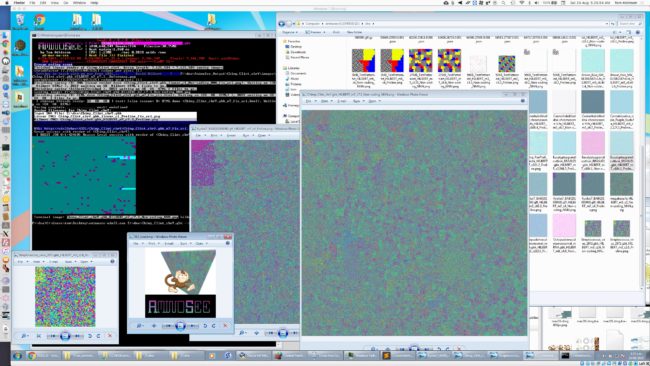Open Windows Start button on taskbar
650x366 pixels.
(17, 356)
